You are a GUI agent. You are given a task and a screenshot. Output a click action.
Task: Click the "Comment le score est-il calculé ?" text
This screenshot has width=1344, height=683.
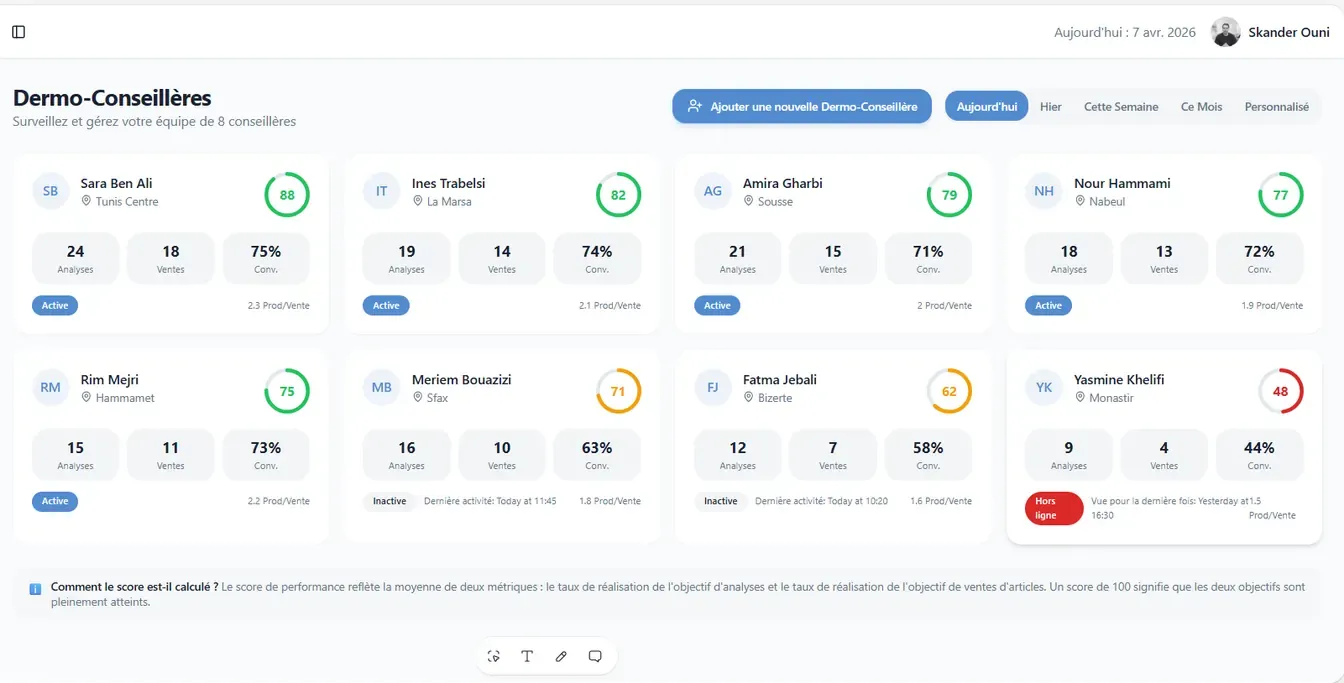pyautogui.click(x=135, y=587)
